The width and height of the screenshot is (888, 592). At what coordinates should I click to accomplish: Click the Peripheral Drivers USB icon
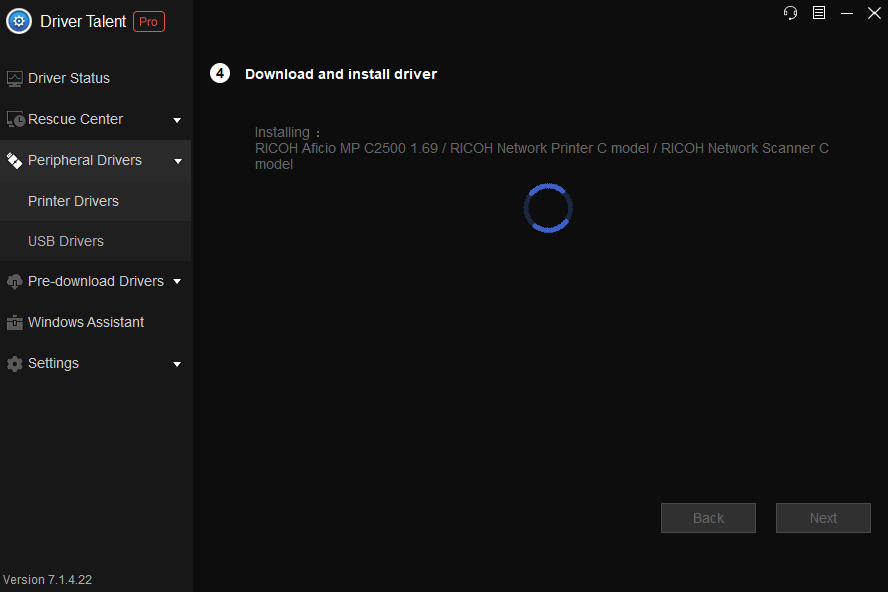point(14,161)
